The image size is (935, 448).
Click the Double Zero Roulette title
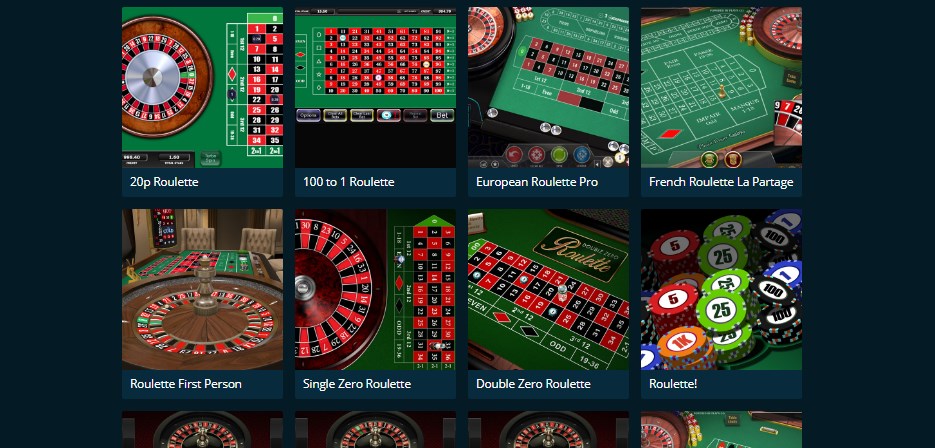pyautogui.click(x=533, y=384)
